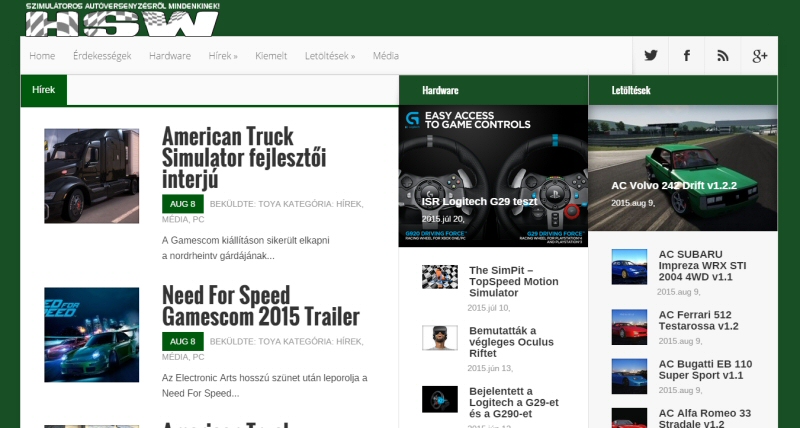Viewport: 800px width, 428px height.
Task: Open the ISR Logitech G29 teszt title
Action: [x=479, y=202]
